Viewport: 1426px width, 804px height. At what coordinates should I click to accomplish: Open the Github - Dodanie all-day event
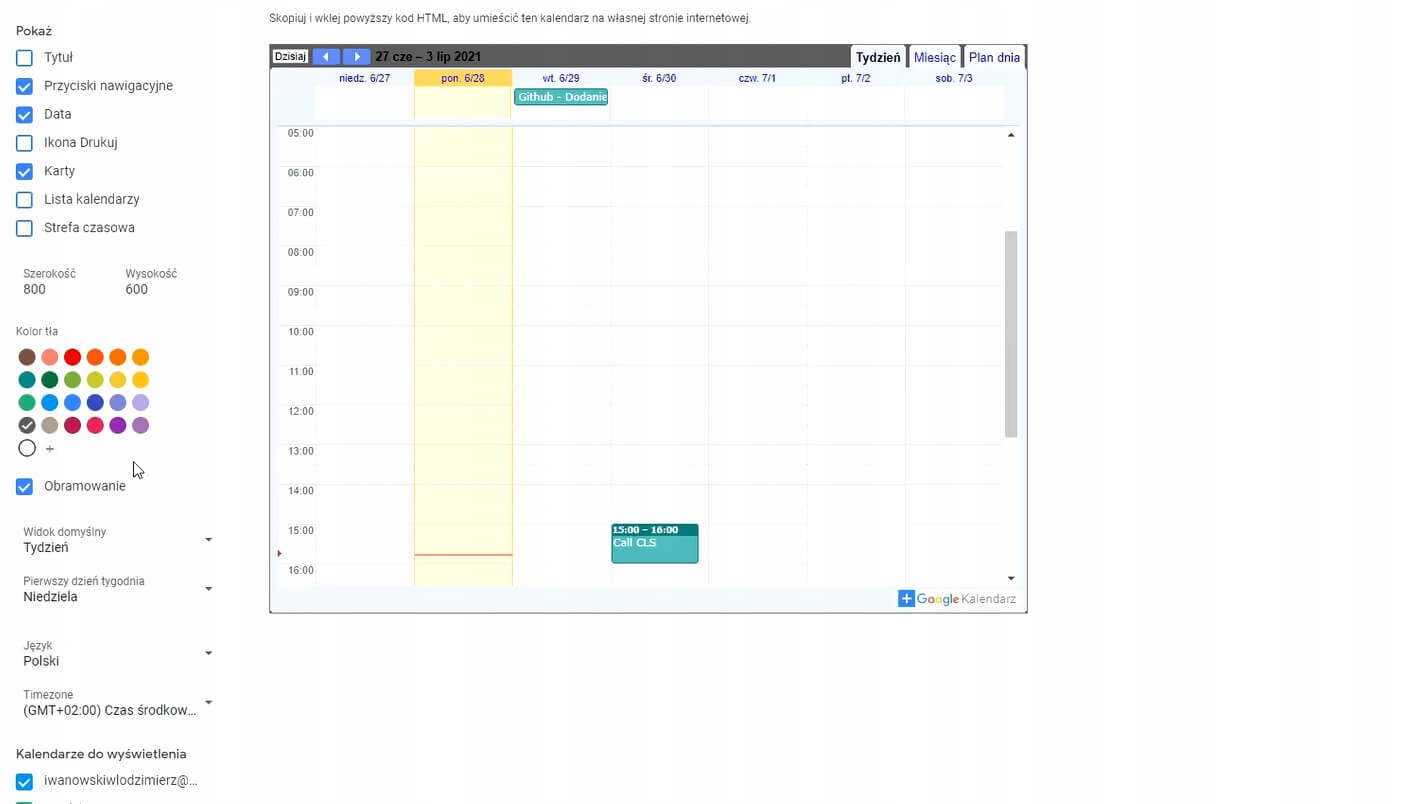click(561, 97)
